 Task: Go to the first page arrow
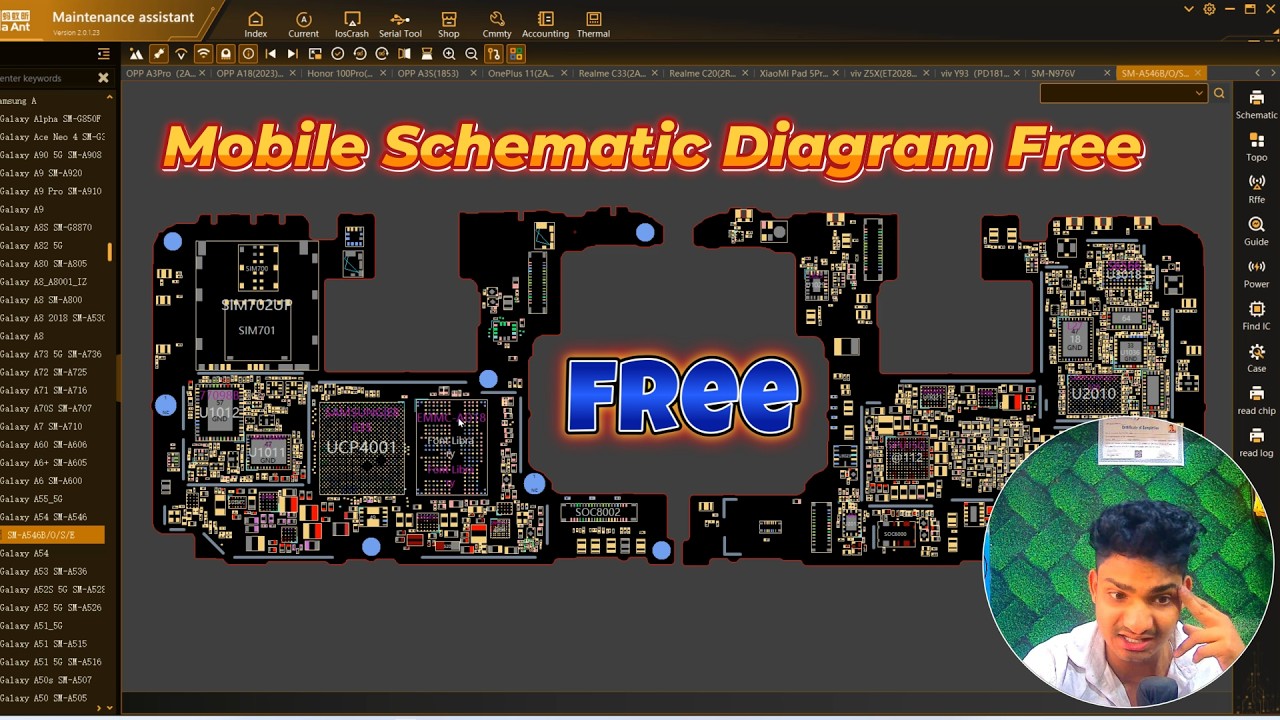click(270, 54)
